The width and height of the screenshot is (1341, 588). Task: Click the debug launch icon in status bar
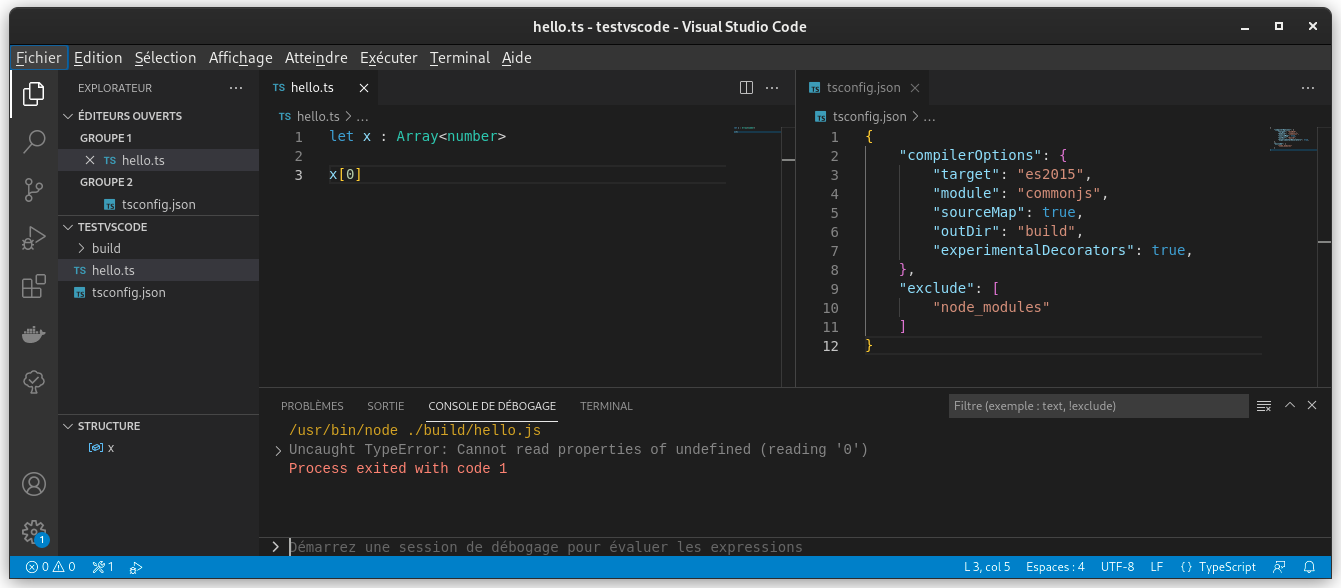(x=136, y=567)
